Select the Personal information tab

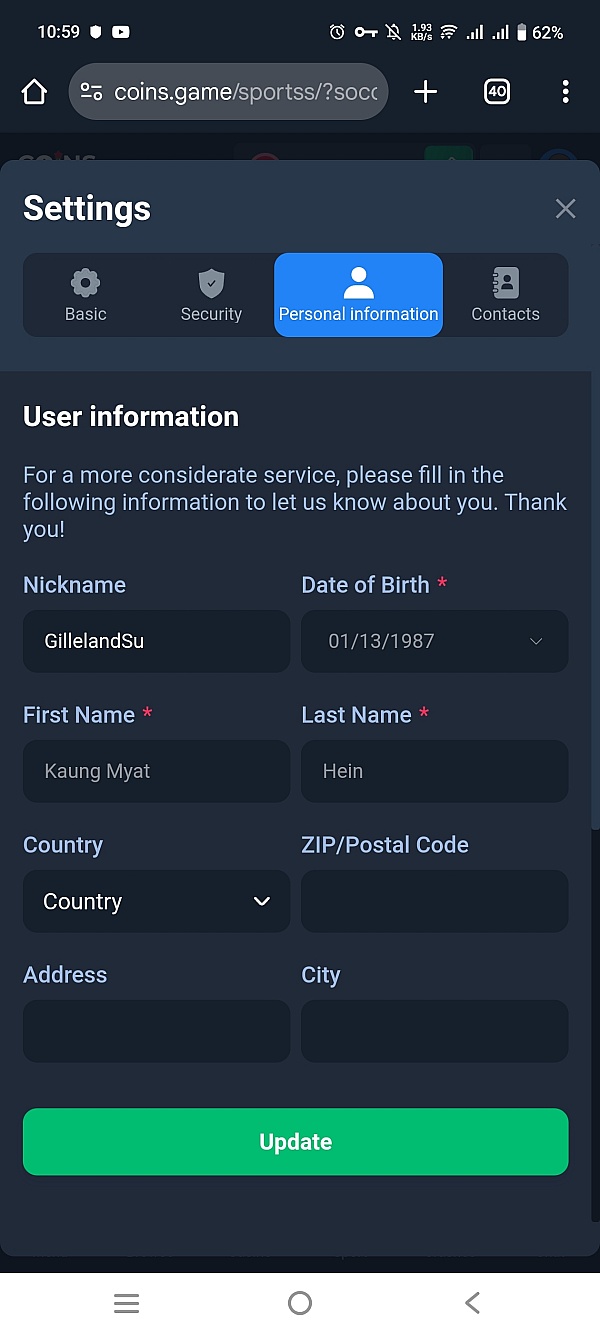(358, 295)
